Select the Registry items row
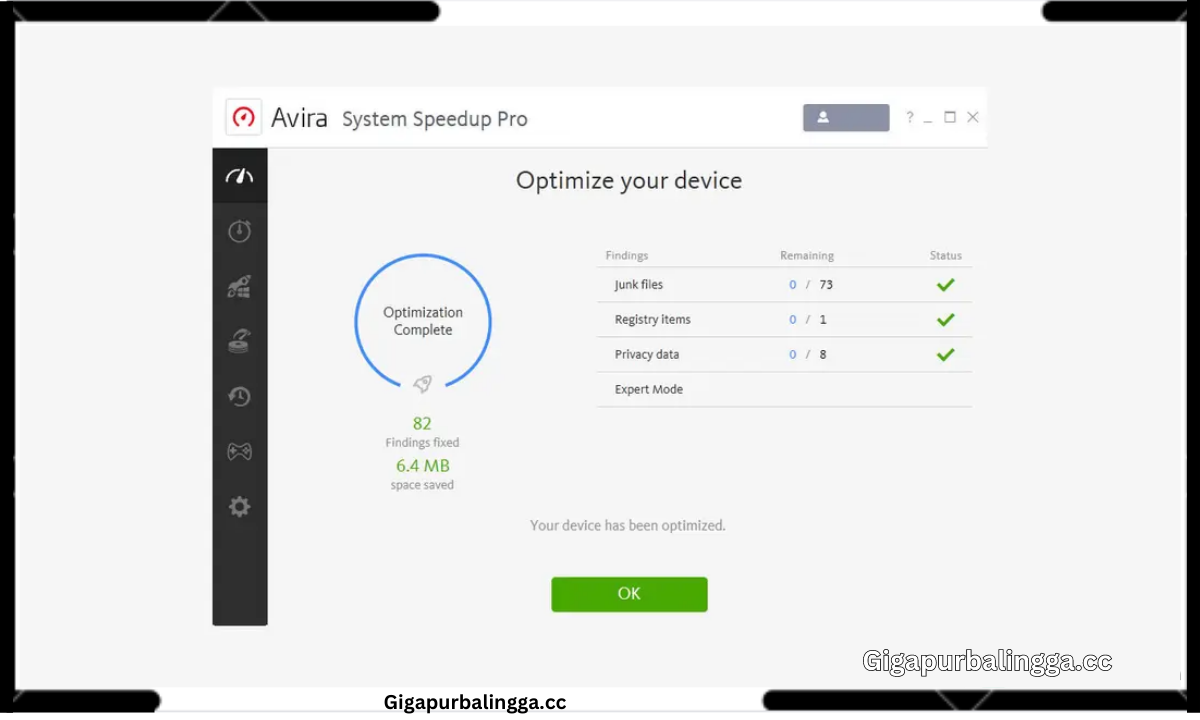The width and height of the screenshot is (1200, 720). coord(784,320)
